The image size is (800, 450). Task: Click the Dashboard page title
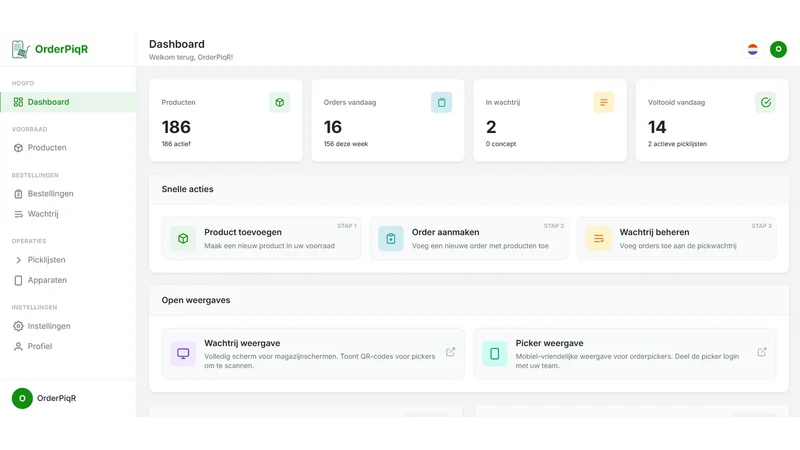click(177, 44)
